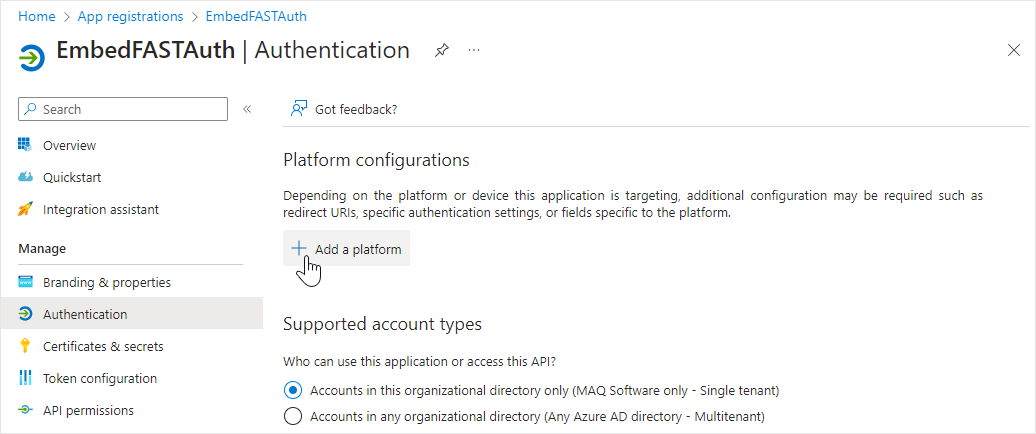Image resolution: width=1036 pixels, height=434 pixels.
Task: Click the EmbedFASTAuth app logo icon
Action: pos(32,57)
